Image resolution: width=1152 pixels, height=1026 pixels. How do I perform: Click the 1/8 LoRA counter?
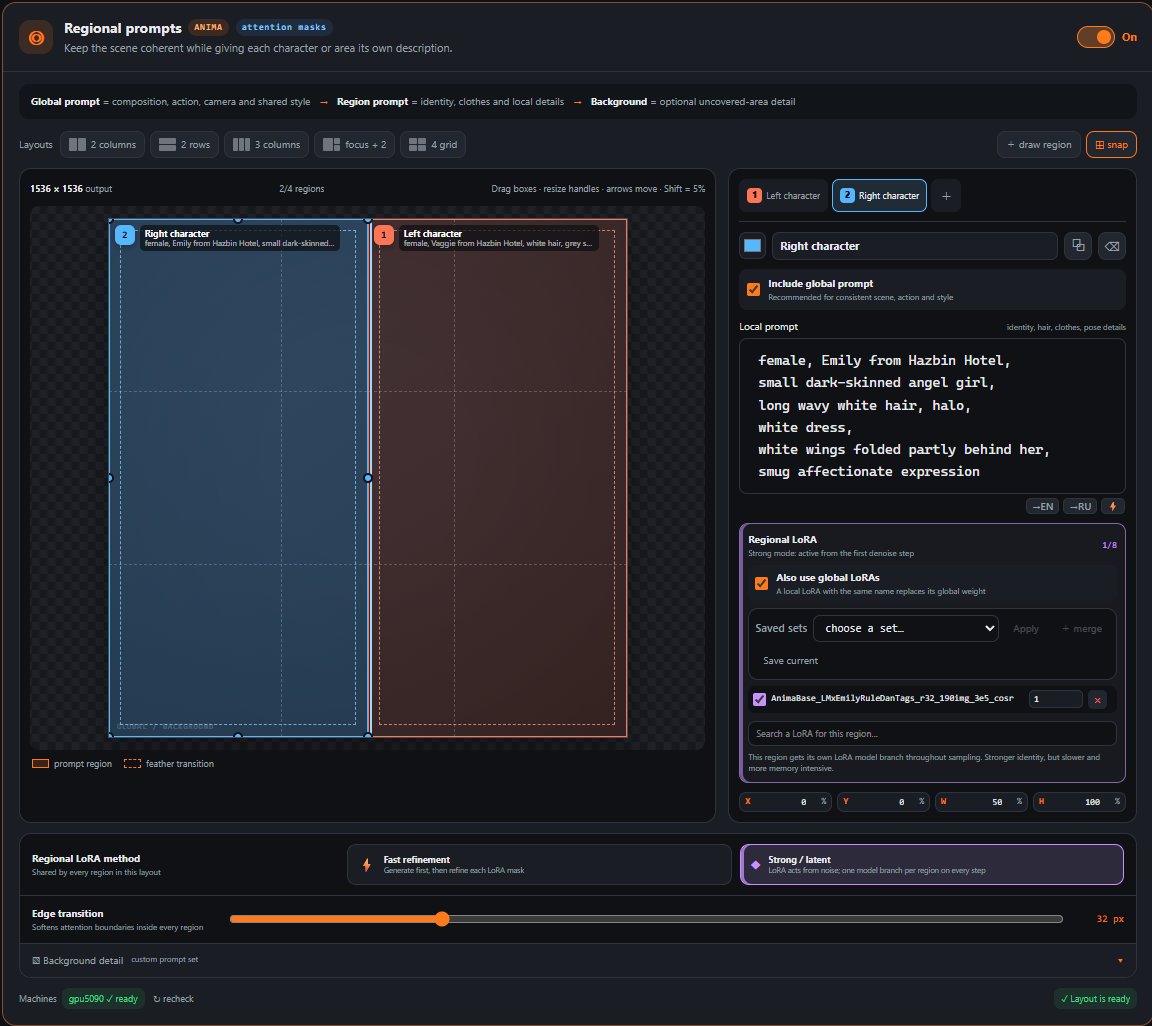pos(1109,545)
